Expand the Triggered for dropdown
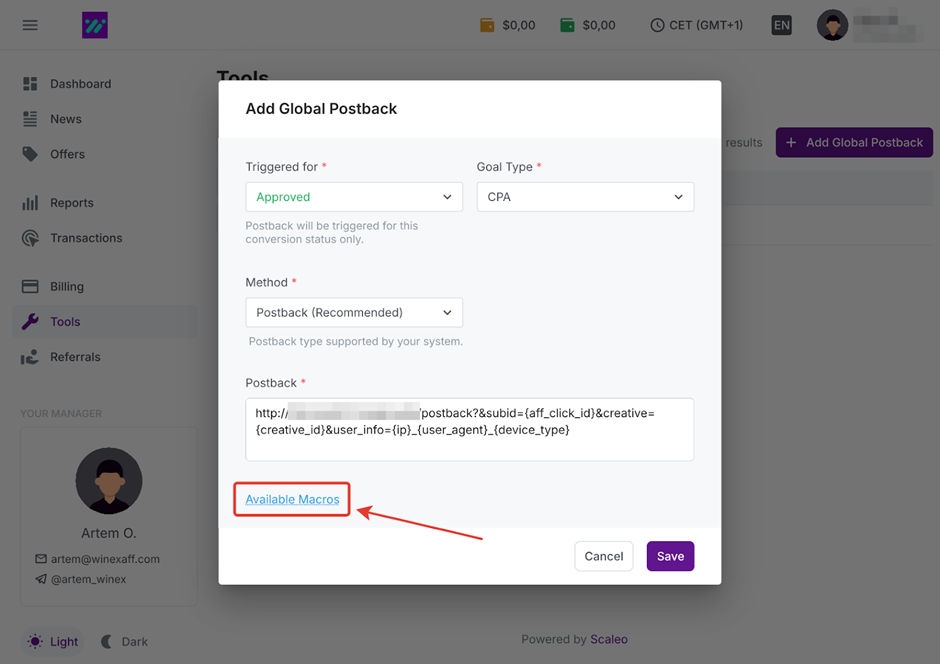This screenshot has width=940, height=664. [354, 197]
